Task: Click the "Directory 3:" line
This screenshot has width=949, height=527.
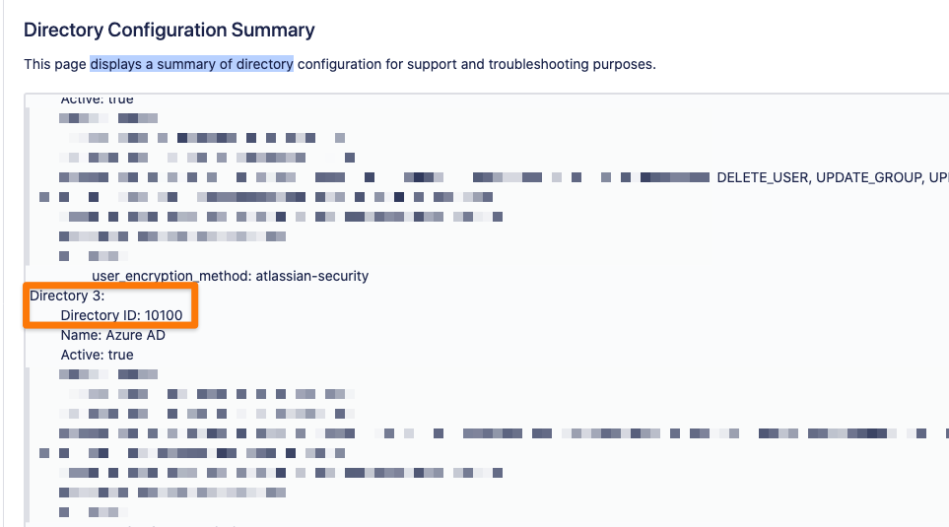Action: click(x=67, y=296)
